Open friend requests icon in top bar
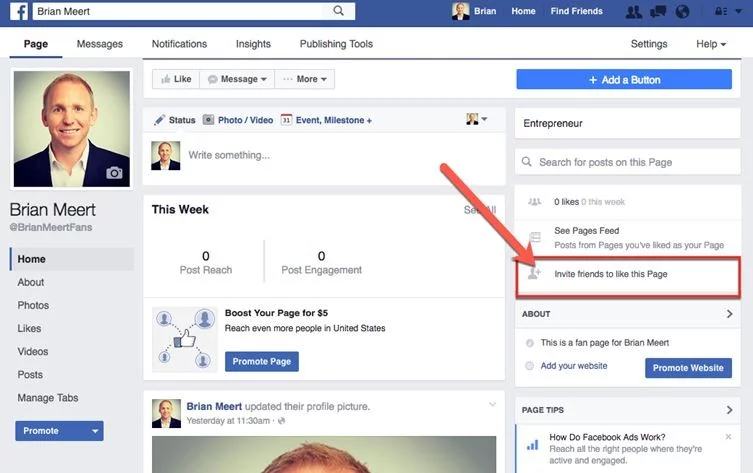Screen dimensions: 753x473 pos(634,11)
